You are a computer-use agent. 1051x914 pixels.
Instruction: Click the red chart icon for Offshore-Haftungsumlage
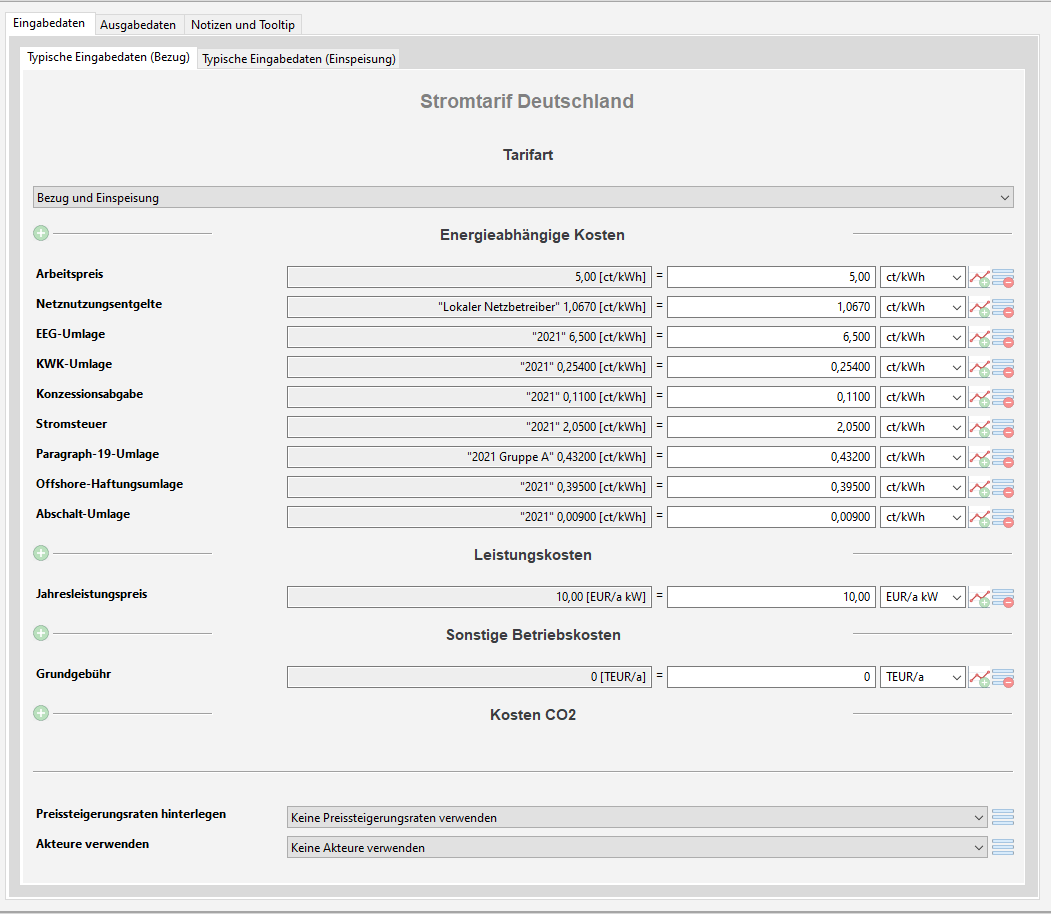pos(979,487)
